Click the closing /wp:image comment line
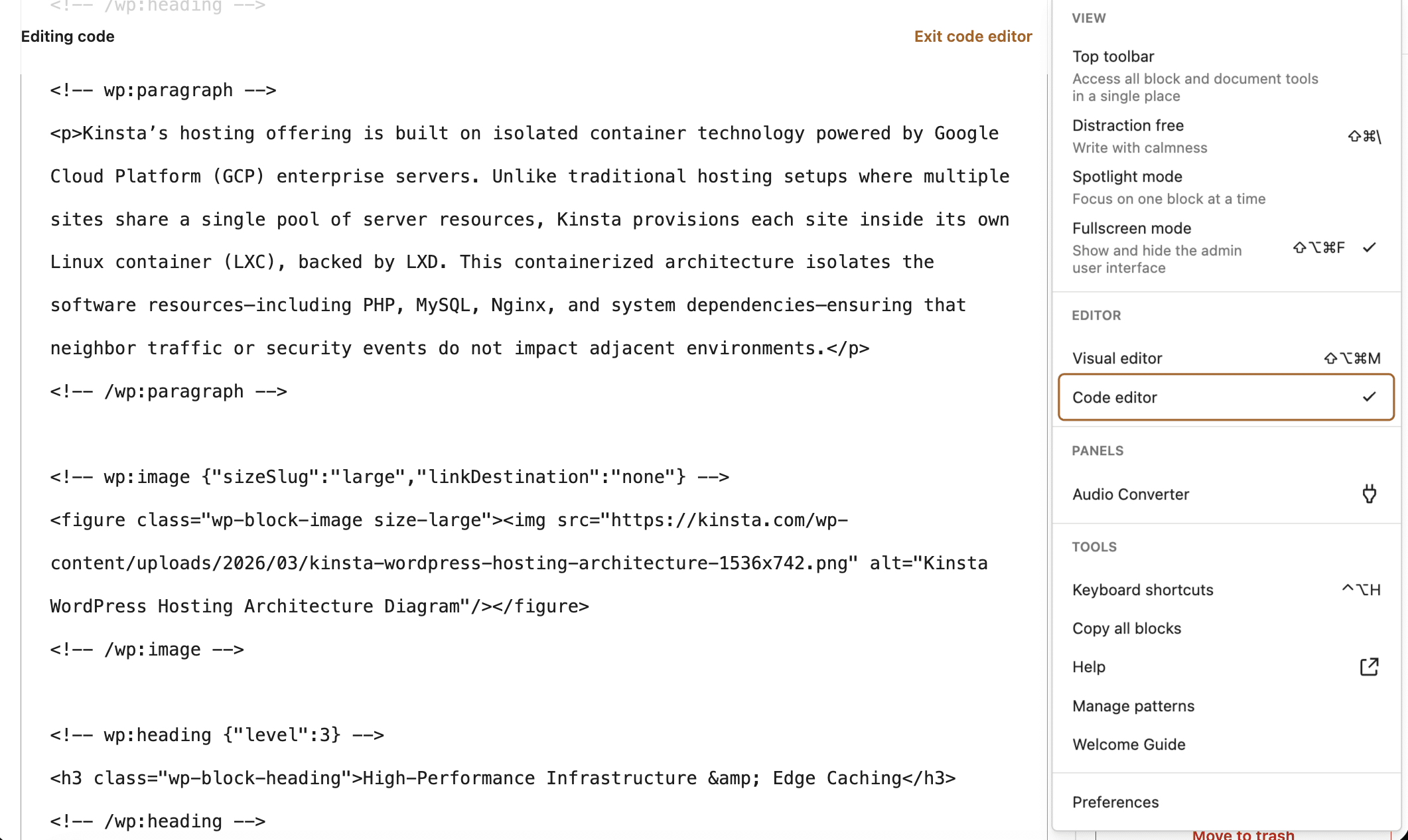The height and width of the screenshot is (840, 1408). click(147, 650)
